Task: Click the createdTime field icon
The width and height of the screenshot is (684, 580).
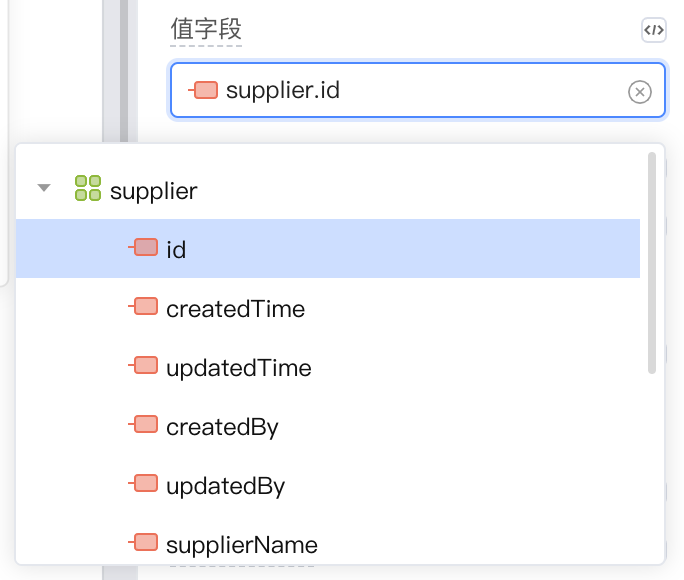Action: click(143, 306)
